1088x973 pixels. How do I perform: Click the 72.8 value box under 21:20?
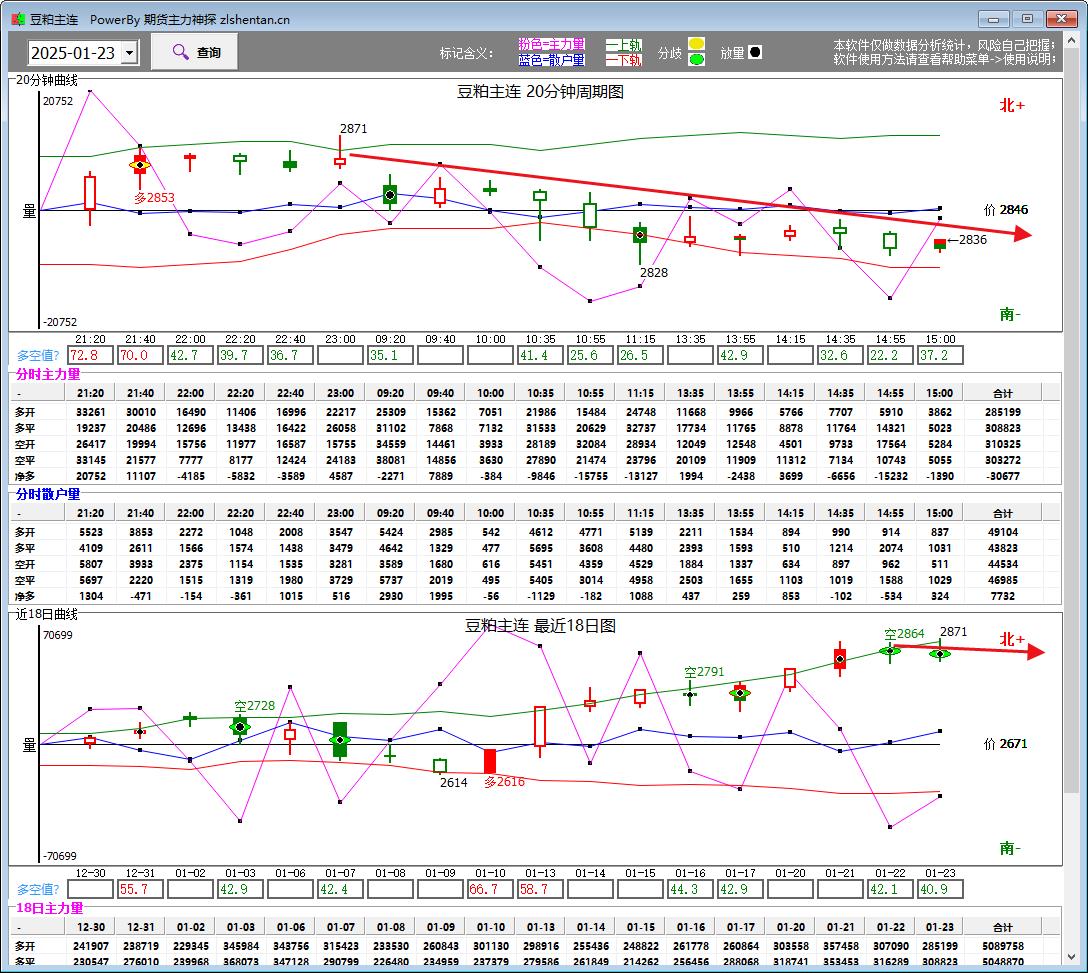(90, 355)
